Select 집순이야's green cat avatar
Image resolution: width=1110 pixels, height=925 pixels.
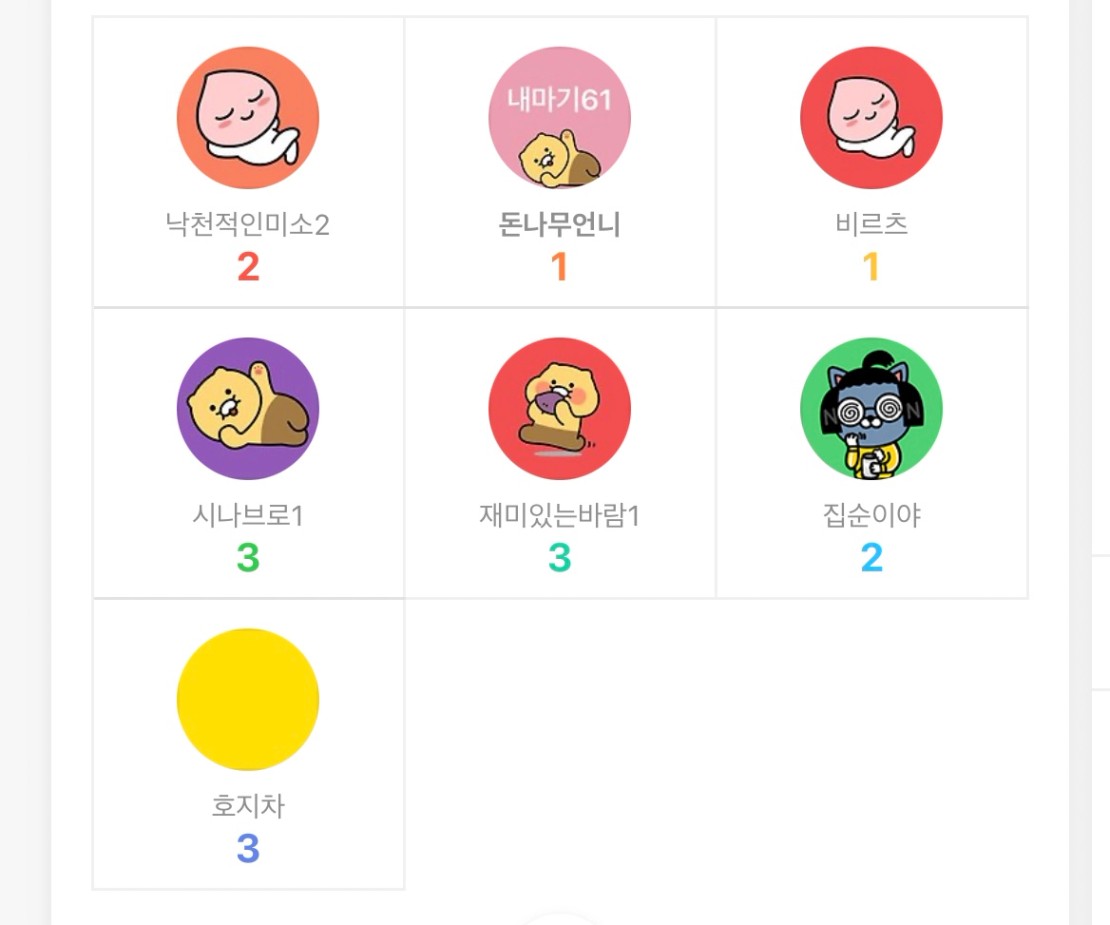(871, 409)
